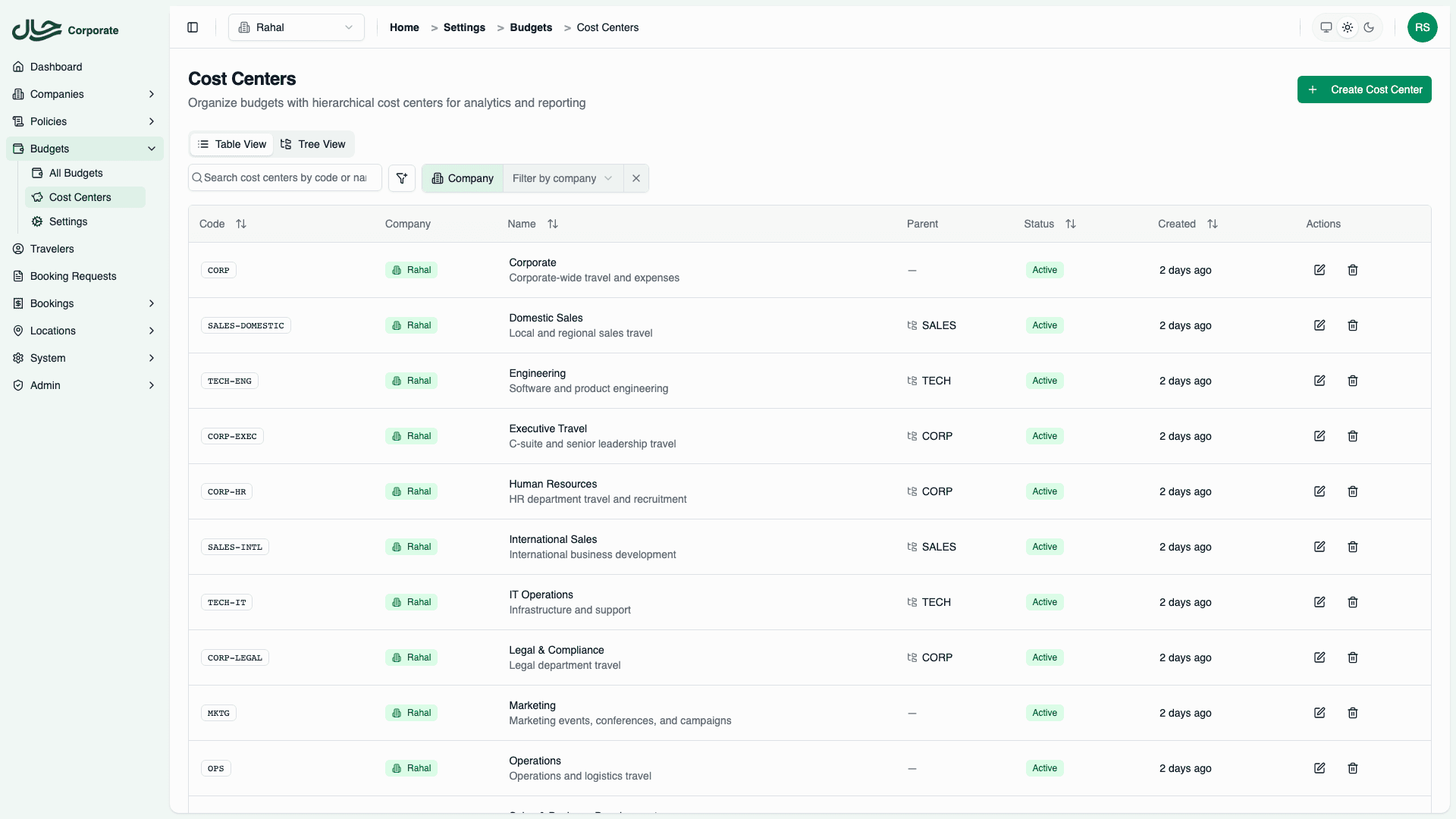Sort table by Created column
1456x819 pixels.
coord(1213,224)
